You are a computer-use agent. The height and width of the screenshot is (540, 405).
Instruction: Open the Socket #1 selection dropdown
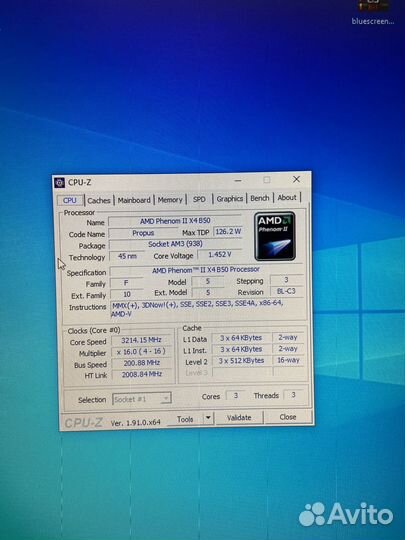tap(142, 399)
